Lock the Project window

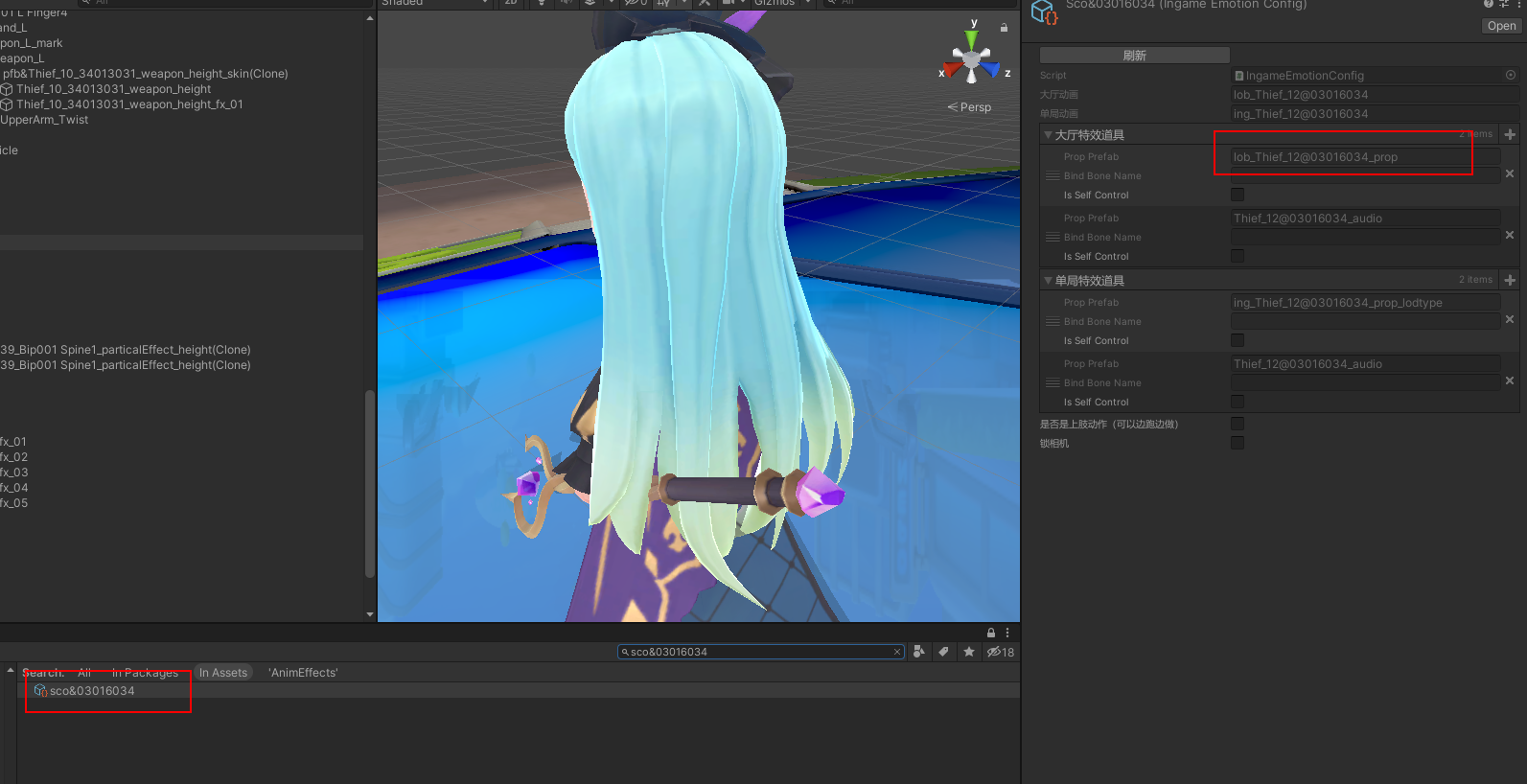tap(991, 633)
